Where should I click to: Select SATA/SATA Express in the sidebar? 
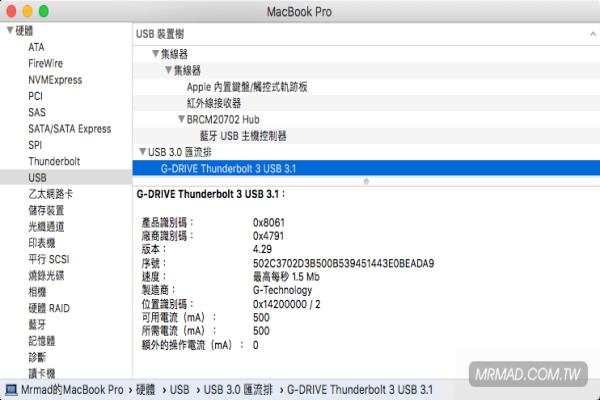[x=70, y=129]
